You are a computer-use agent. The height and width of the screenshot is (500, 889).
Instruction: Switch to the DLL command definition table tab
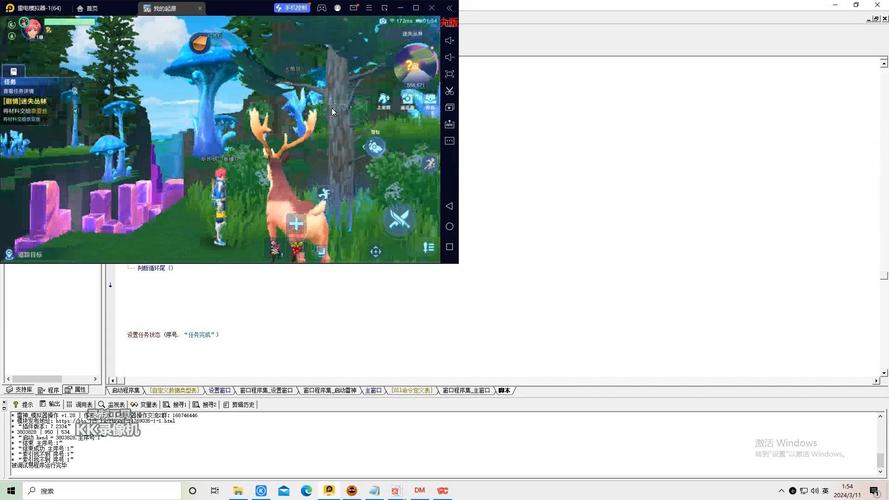pos(412,391)
